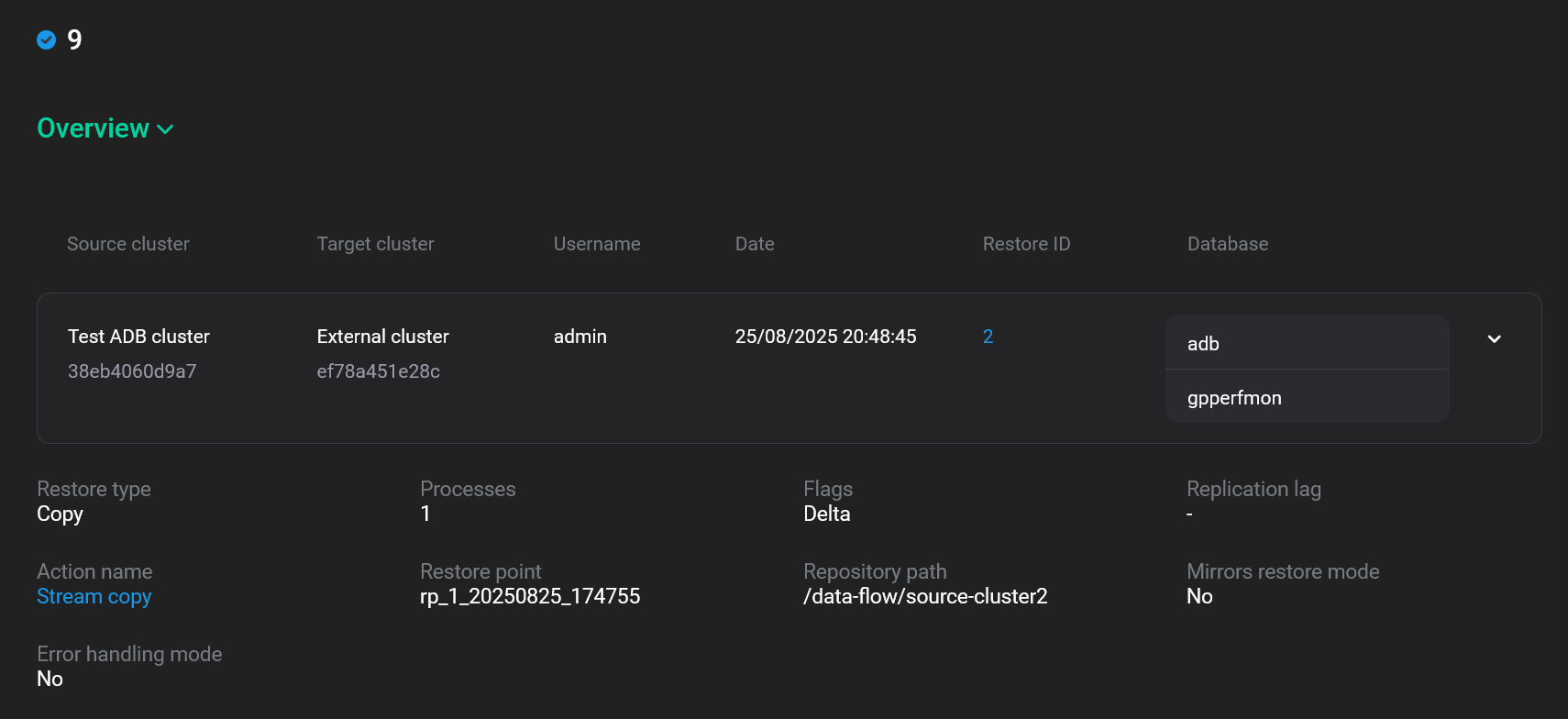Click source cluster ID 38eb4060d9a7
The height and width of the screenshot is (719, 1568).
[132, 371]
